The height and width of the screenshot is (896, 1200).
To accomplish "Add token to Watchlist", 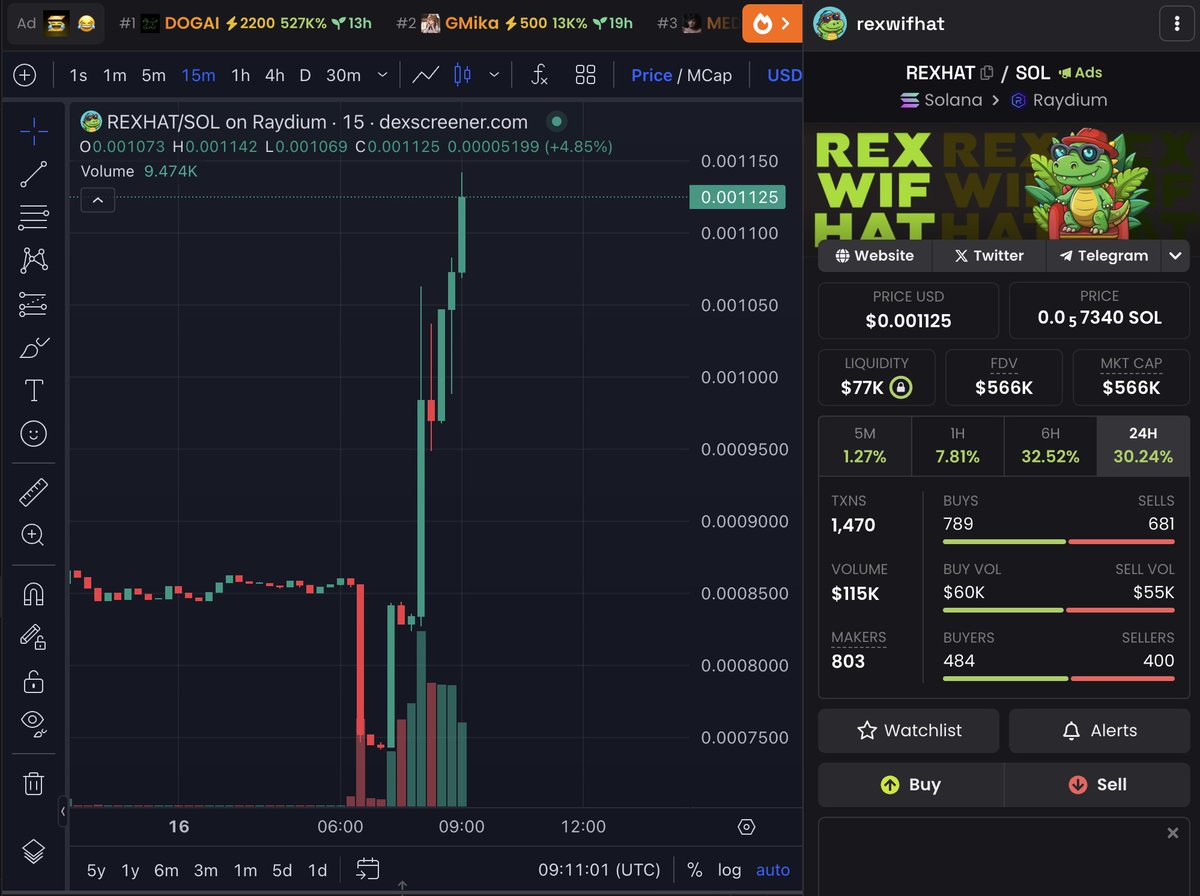I will pyautogui.click(x=908, y=731).
